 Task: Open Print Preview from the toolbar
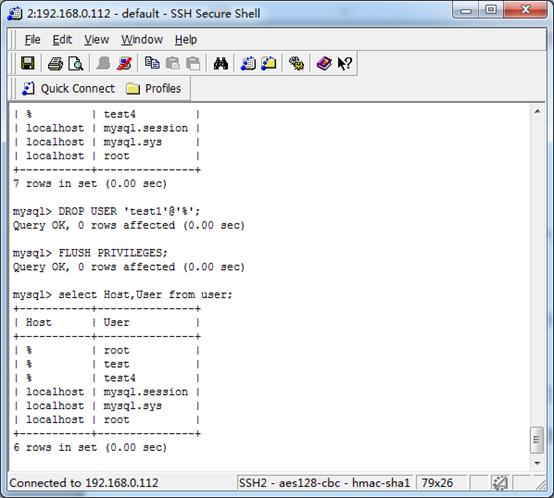point(76,64)
